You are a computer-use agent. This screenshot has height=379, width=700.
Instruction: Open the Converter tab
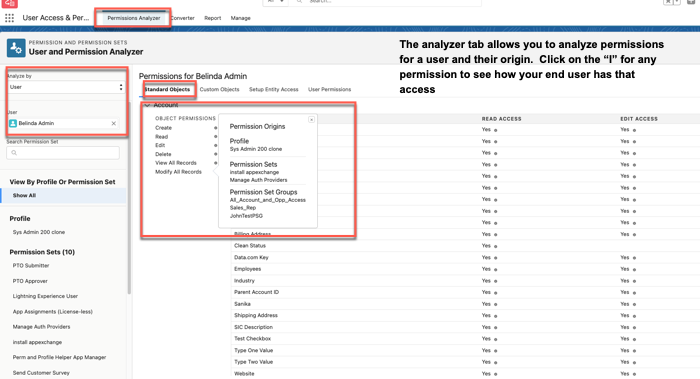tap(183, 18)
